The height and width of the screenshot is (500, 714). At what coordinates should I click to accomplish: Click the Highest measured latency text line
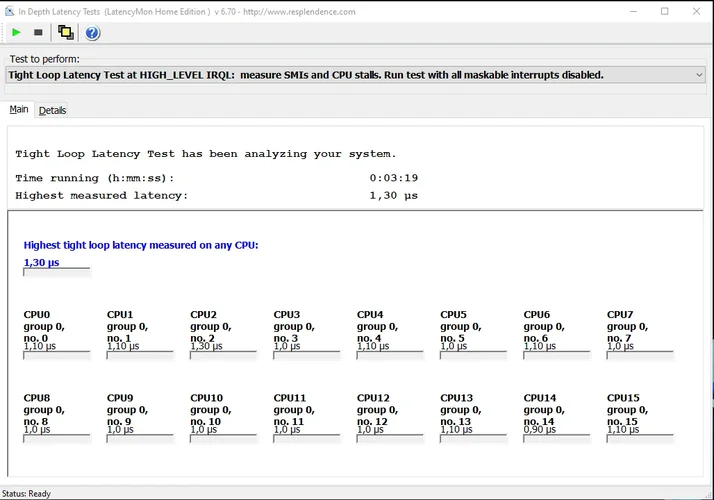pos(216,195)
